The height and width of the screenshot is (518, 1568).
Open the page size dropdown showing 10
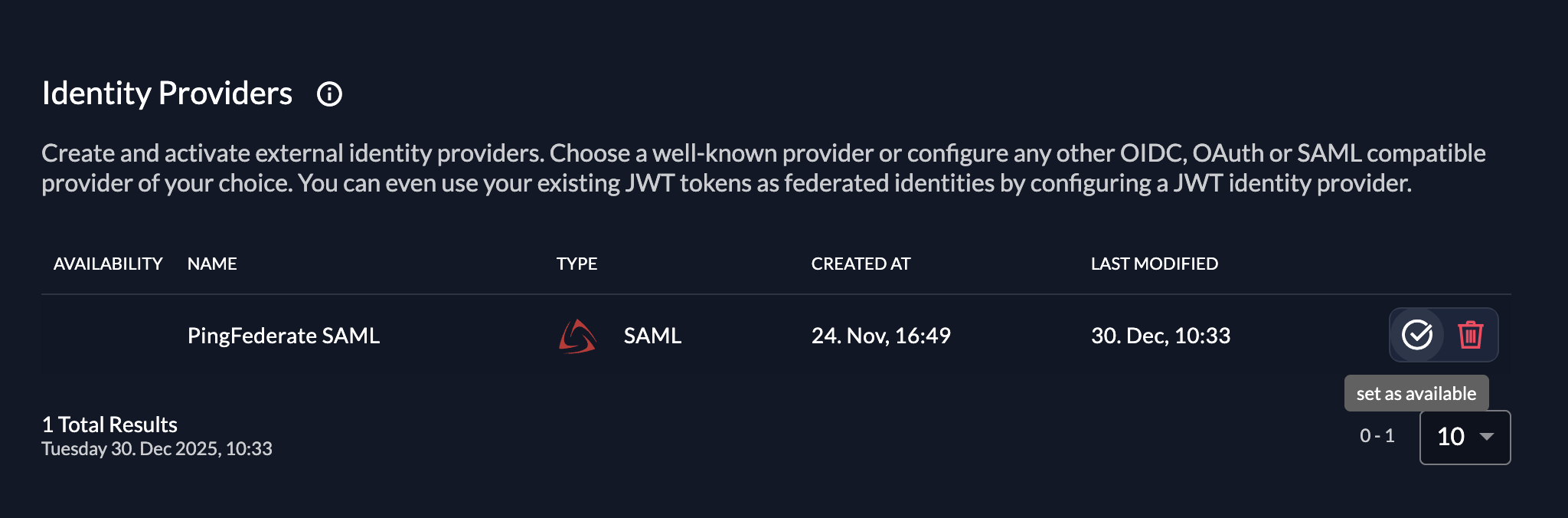tap(1464, 438)
